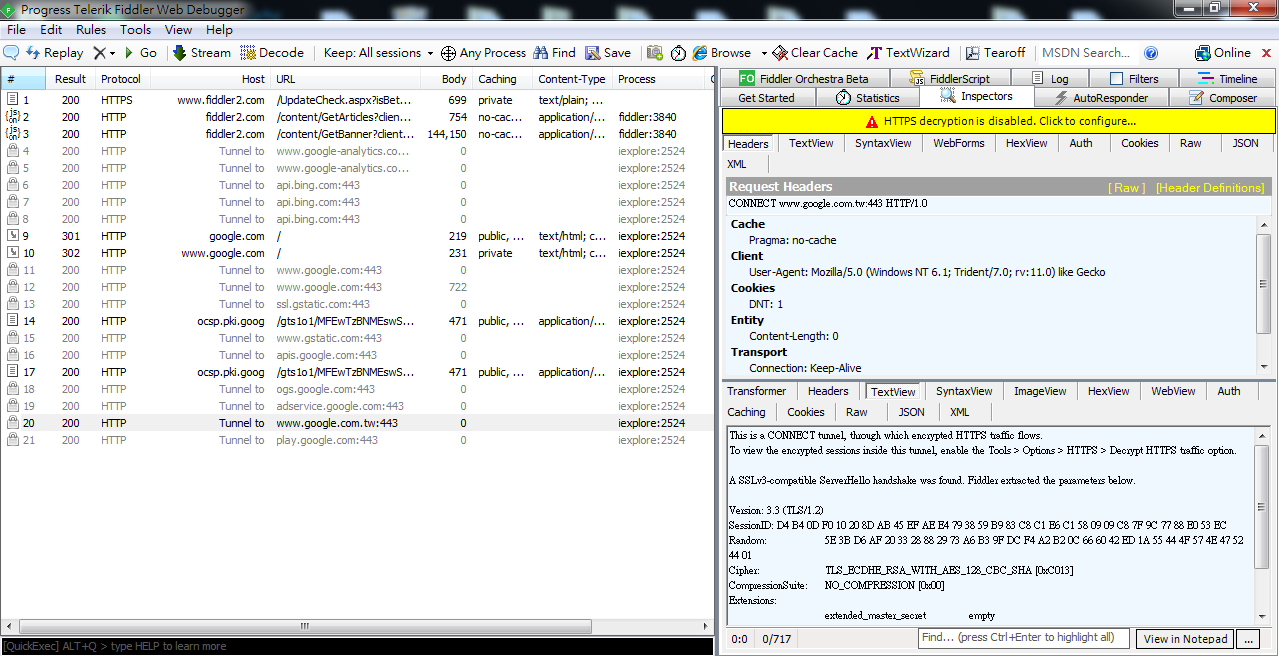Close toolbar with red X icon

point(1265,53)
